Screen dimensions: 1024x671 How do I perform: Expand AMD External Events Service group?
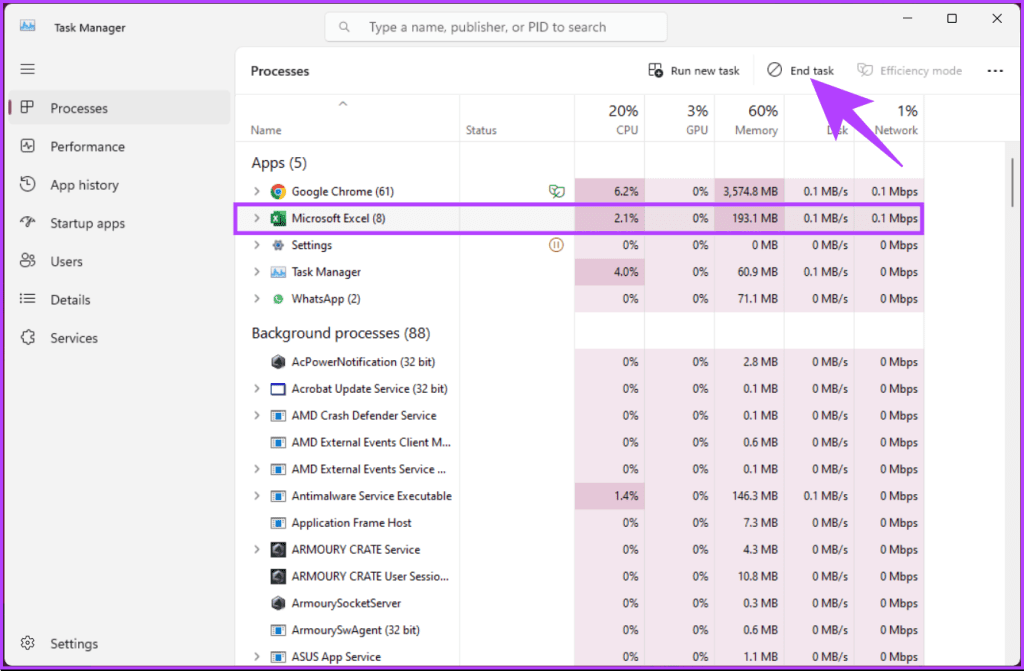coord(257,469)
